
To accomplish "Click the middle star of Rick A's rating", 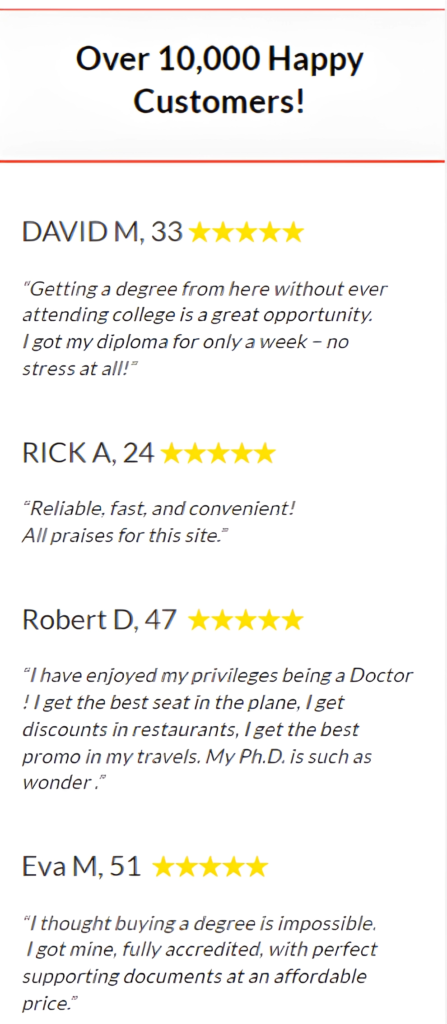I will (x=218, y=453).
